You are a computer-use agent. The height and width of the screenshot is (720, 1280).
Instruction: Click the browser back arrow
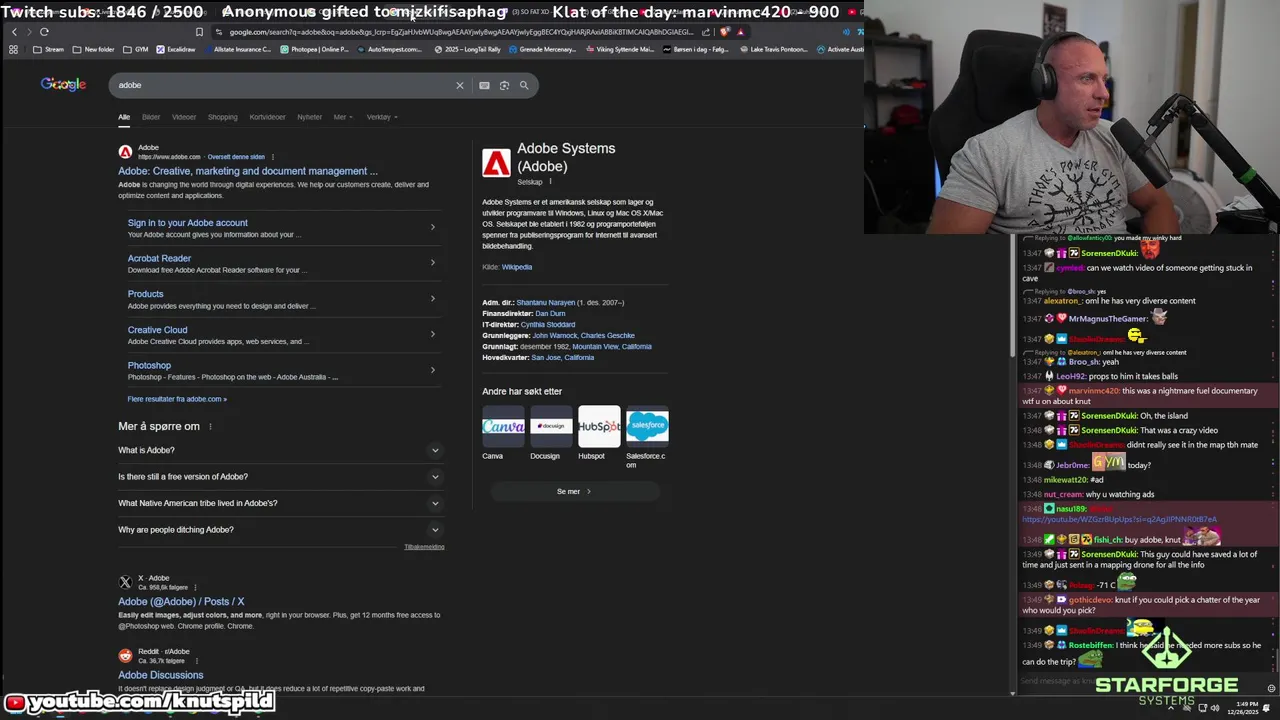tap(14, 32)
